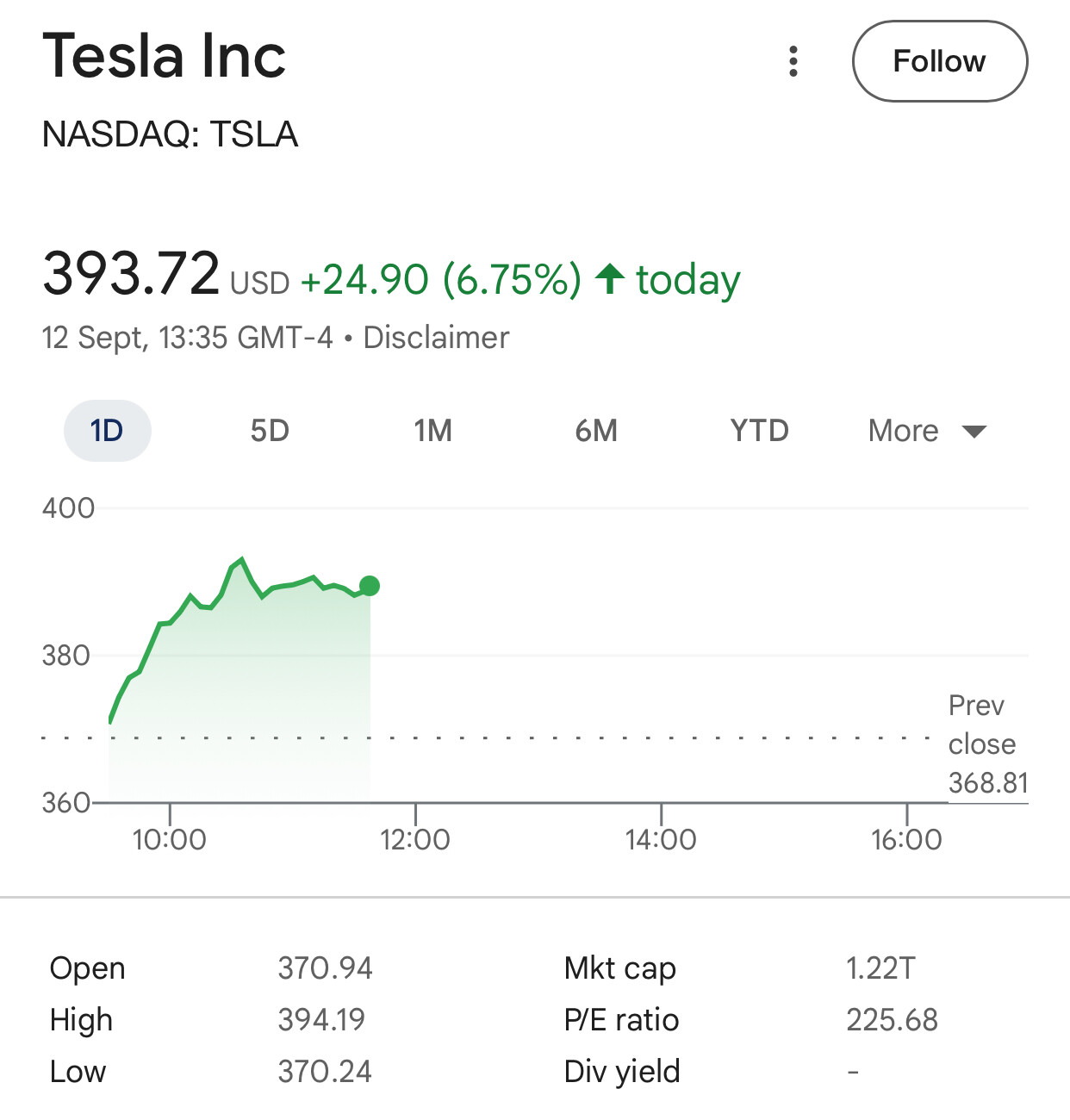Click the green current-price dot on chart

point(370,586)
